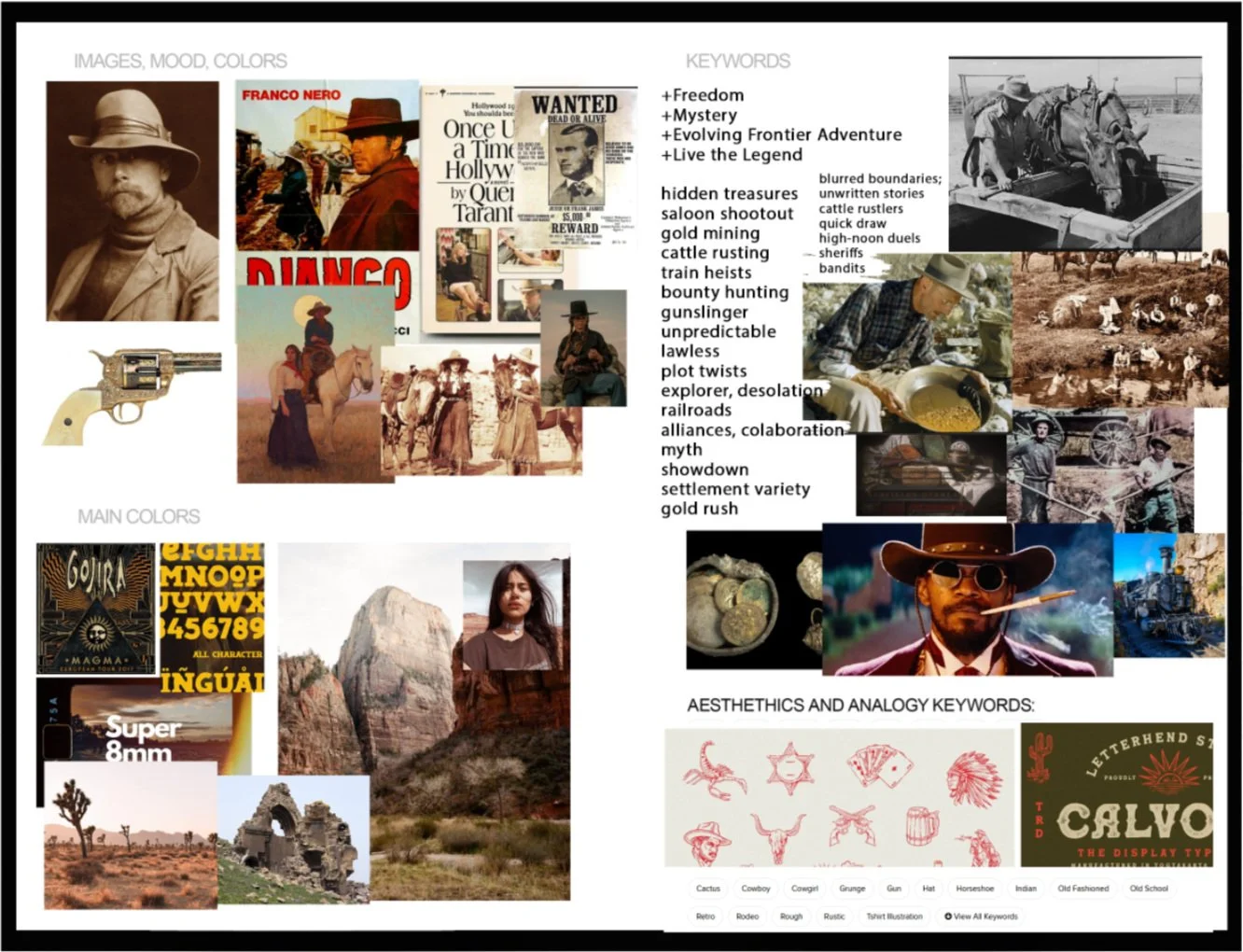Select the Retro keyword tag
Viewport: 1243px width, 952px height.
pyautogui.click(x=705, y=917)
